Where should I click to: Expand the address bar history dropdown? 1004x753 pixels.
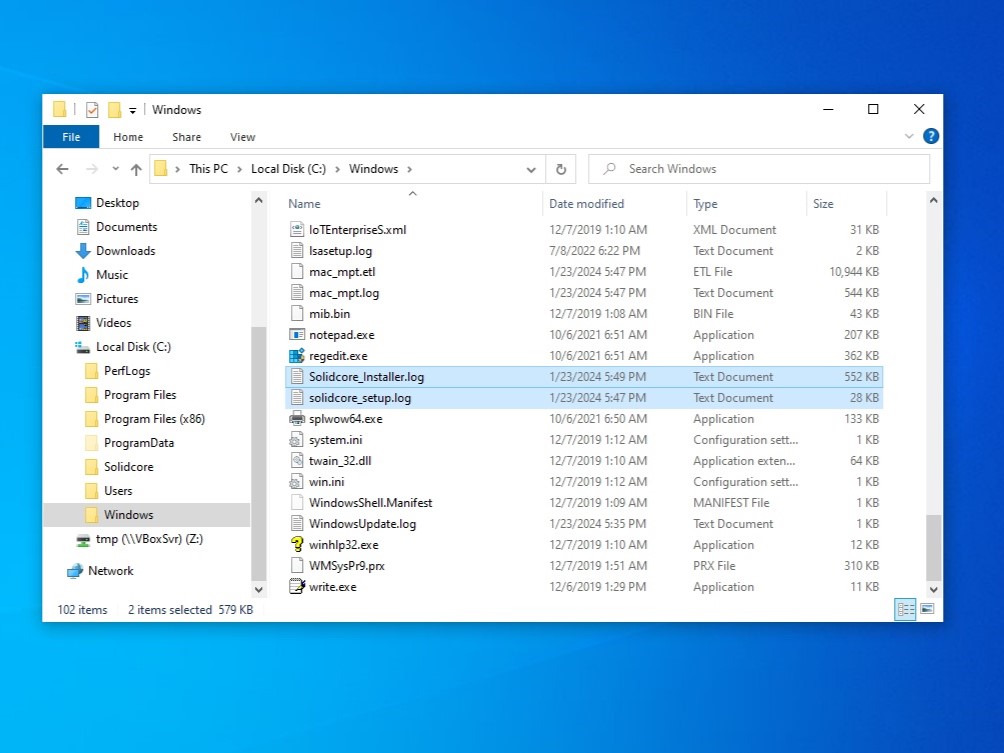click(x=531, y=169)
